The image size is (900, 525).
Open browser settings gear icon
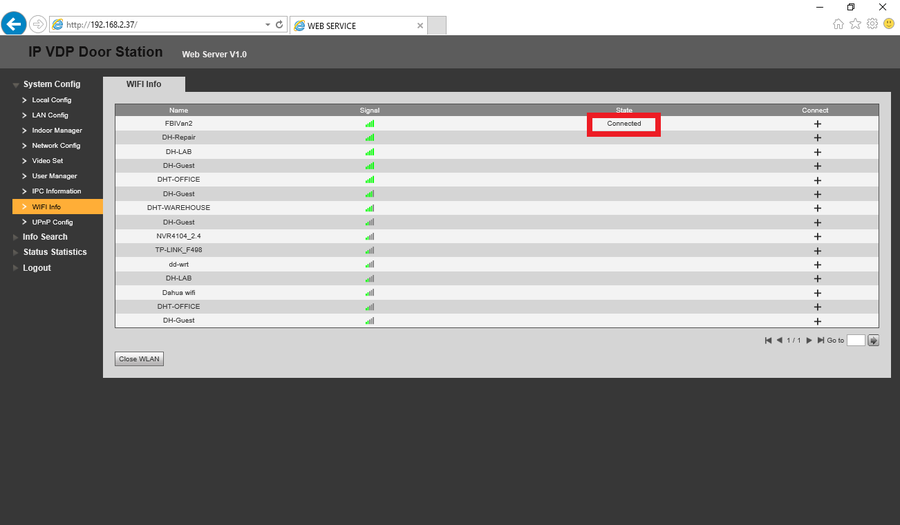(872, 24)
